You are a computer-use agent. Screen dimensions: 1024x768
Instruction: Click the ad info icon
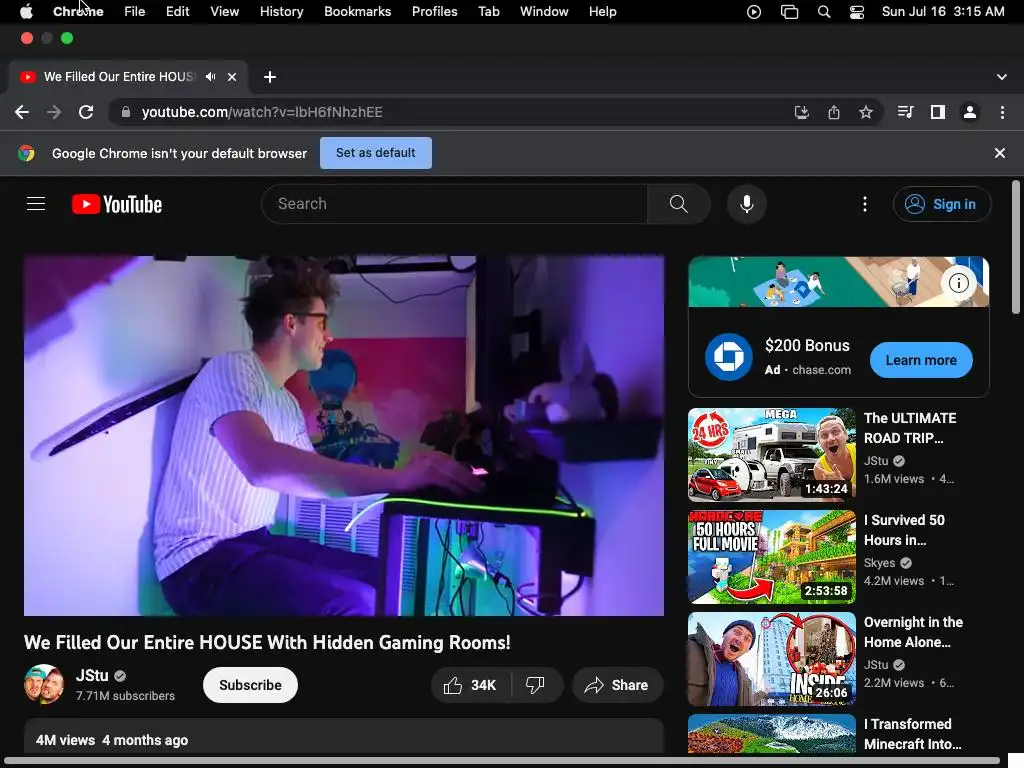[959, 283]
